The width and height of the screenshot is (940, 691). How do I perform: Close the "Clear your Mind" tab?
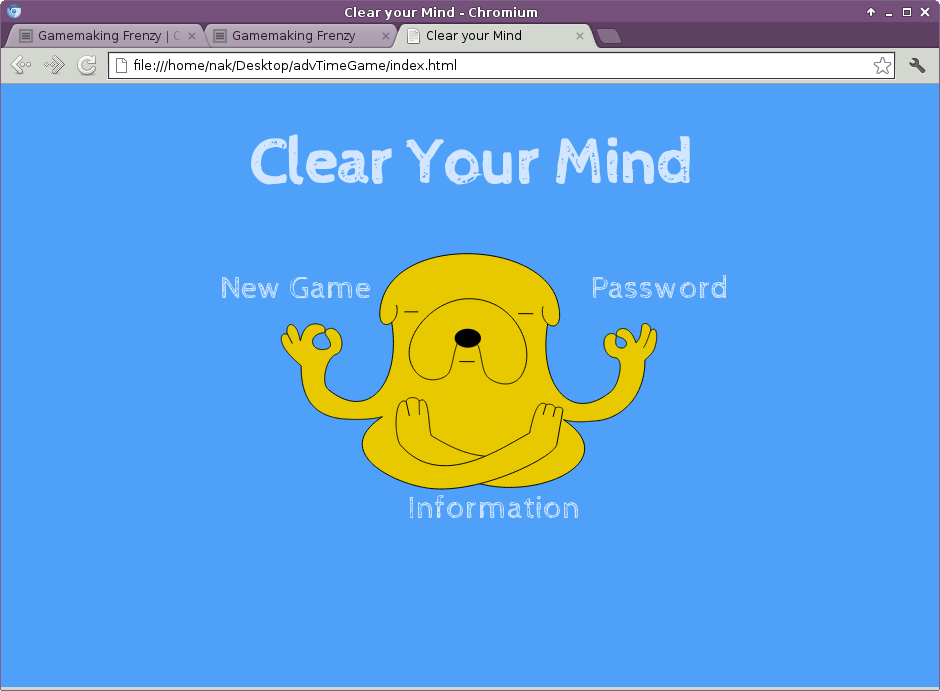pyautogui.click(x=580, y=36)
